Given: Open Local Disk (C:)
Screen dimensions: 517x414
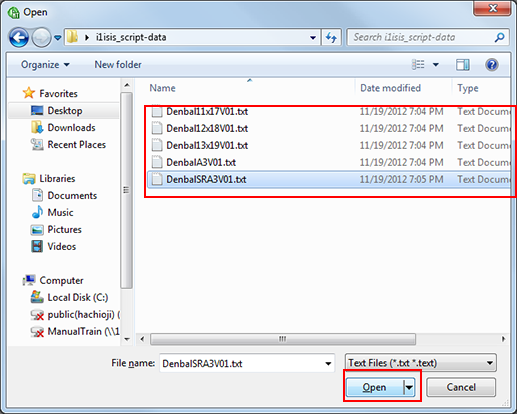Looking at the screenshot, I should [x=78, y=298].
